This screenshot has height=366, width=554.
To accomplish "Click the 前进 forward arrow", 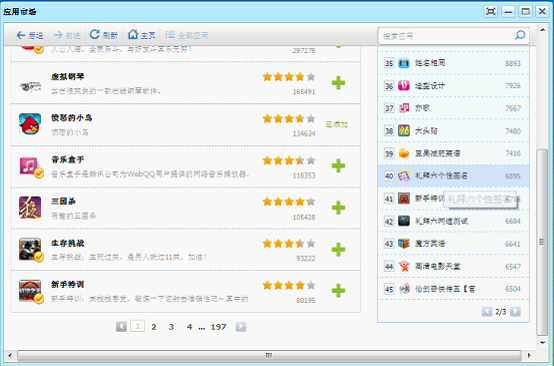I will (67, 35).
